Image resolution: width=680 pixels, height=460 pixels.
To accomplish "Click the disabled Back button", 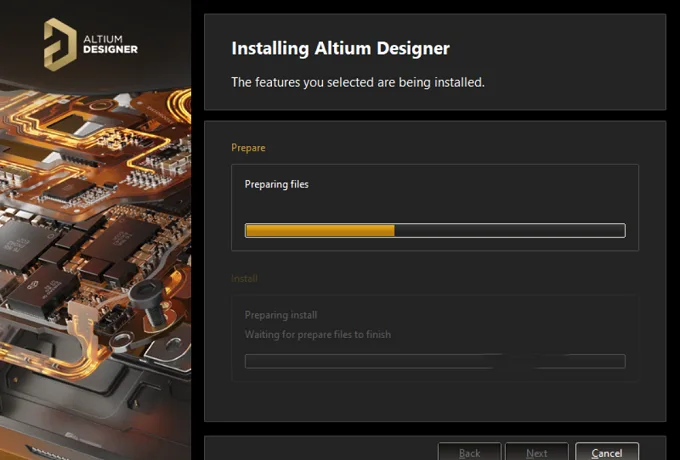I will click(x=469, y=451).
